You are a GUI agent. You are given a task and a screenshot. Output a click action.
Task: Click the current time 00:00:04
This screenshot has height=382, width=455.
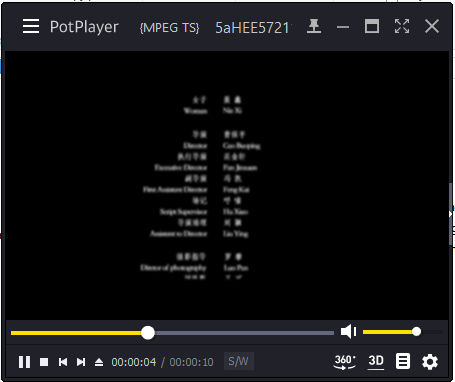click(134, 362)
